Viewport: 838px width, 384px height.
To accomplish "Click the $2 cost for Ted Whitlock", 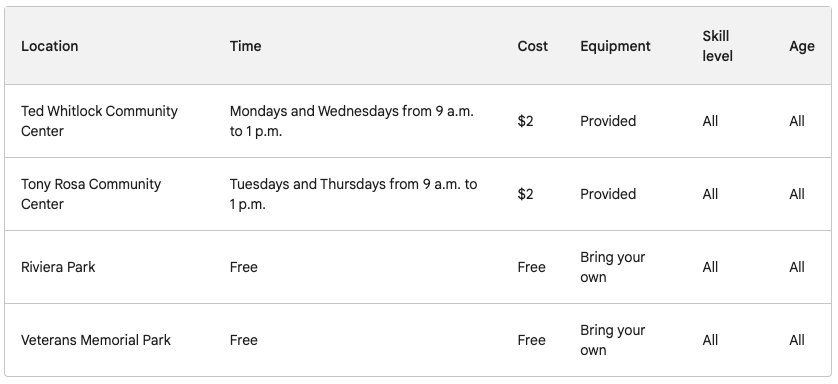I will [525, 121].
